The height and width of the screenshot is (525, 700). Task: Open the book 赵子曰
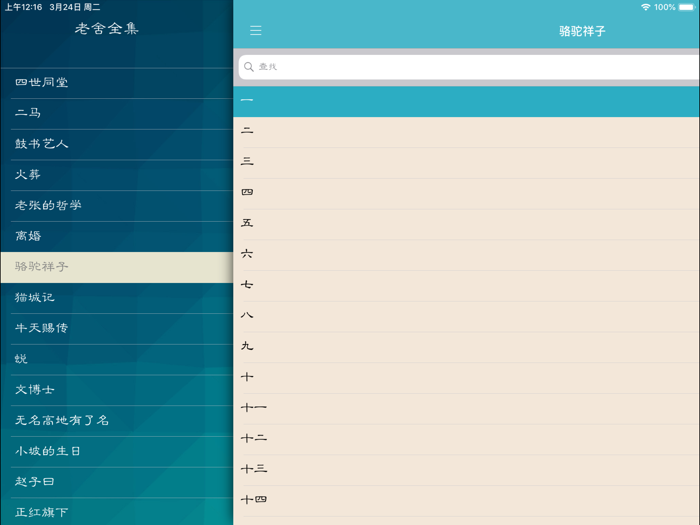(x=117, y=482)
